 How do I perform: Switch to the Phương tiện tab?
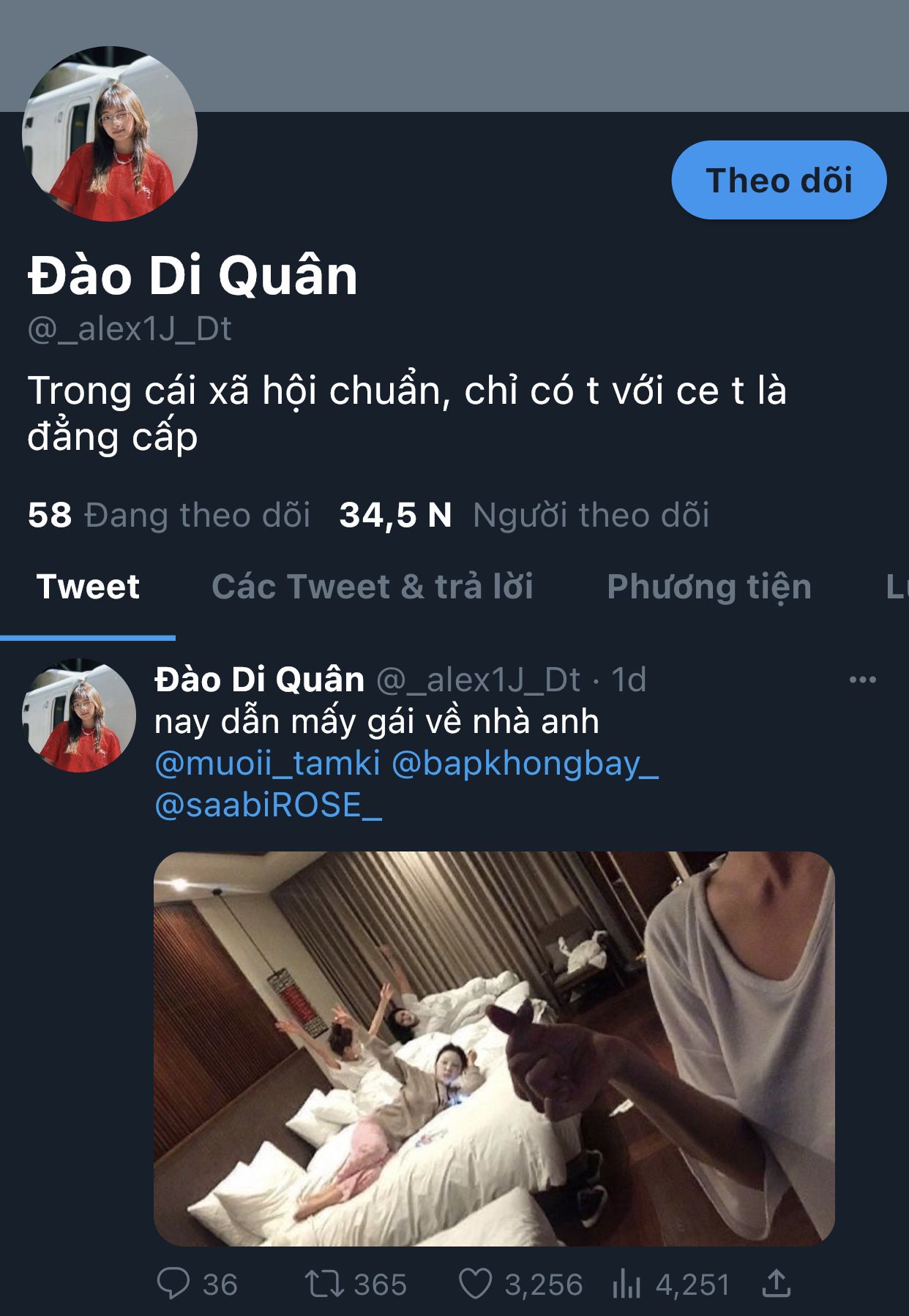tap(709, 587)
